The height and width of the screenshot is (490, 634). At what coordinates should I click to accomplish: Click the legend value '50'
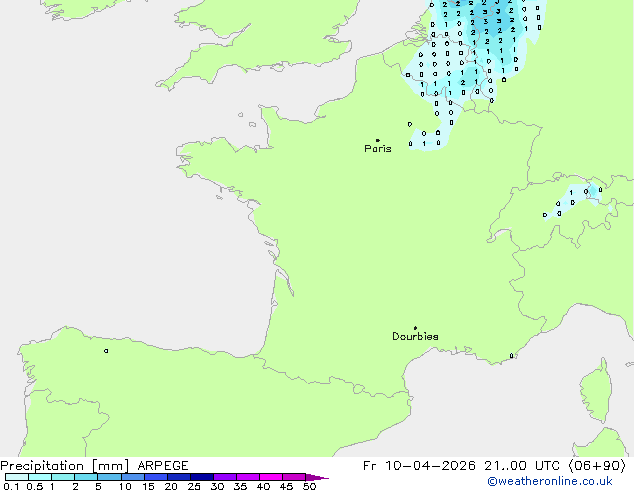[x=309, y=486]
